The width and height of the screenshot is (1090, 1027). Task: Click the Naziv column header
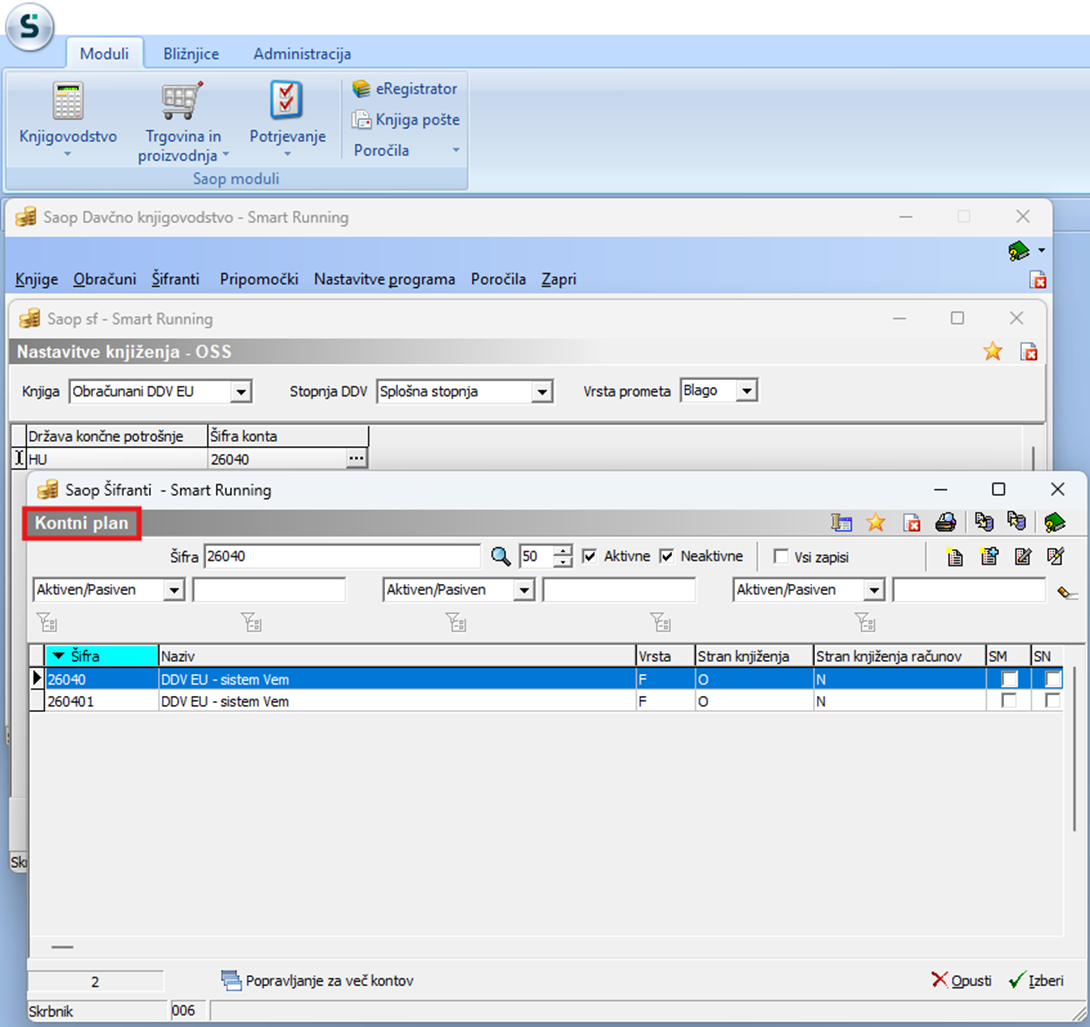point(397,656)
